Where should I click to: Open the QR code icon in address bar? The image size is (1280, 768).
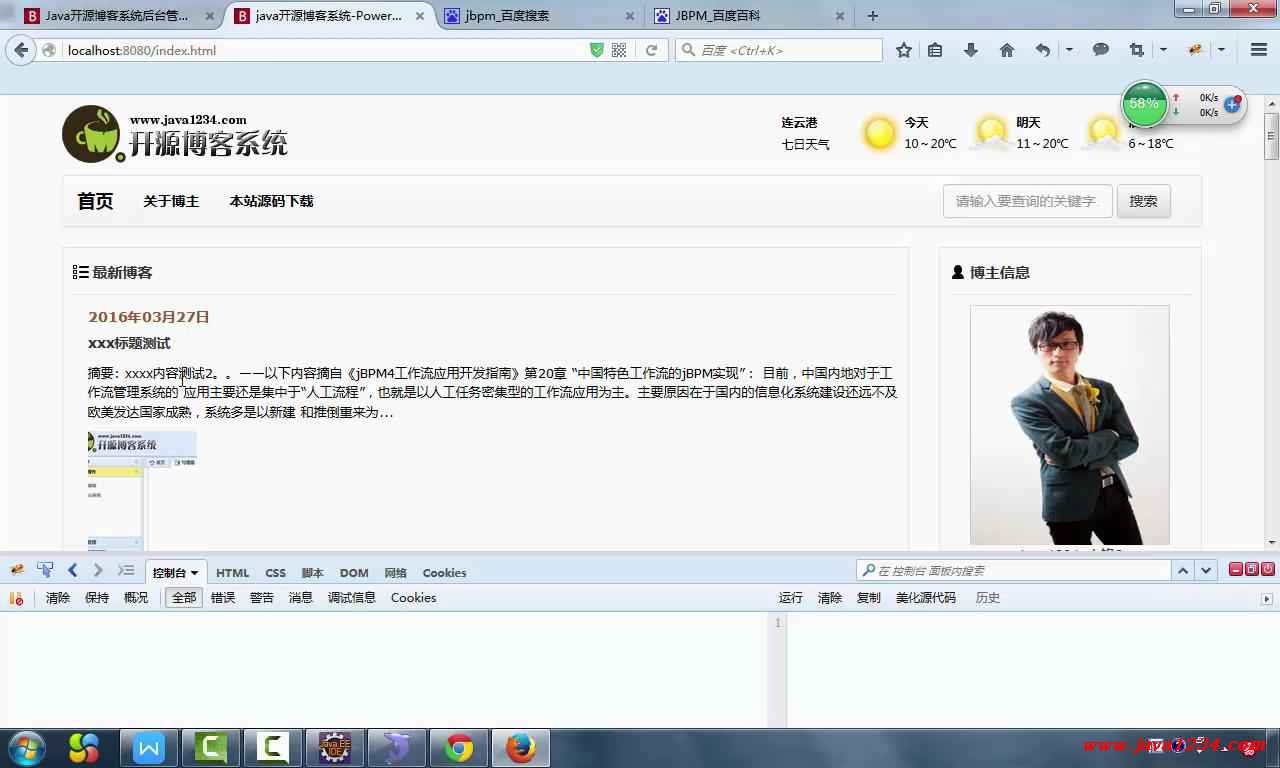click(619, 50)
